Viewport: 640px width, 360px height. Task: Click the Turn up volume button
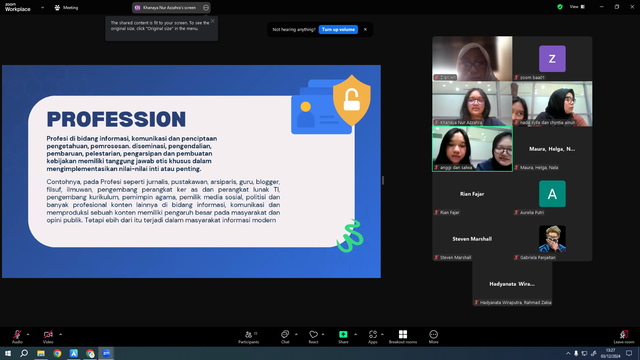tap(338, 29)
